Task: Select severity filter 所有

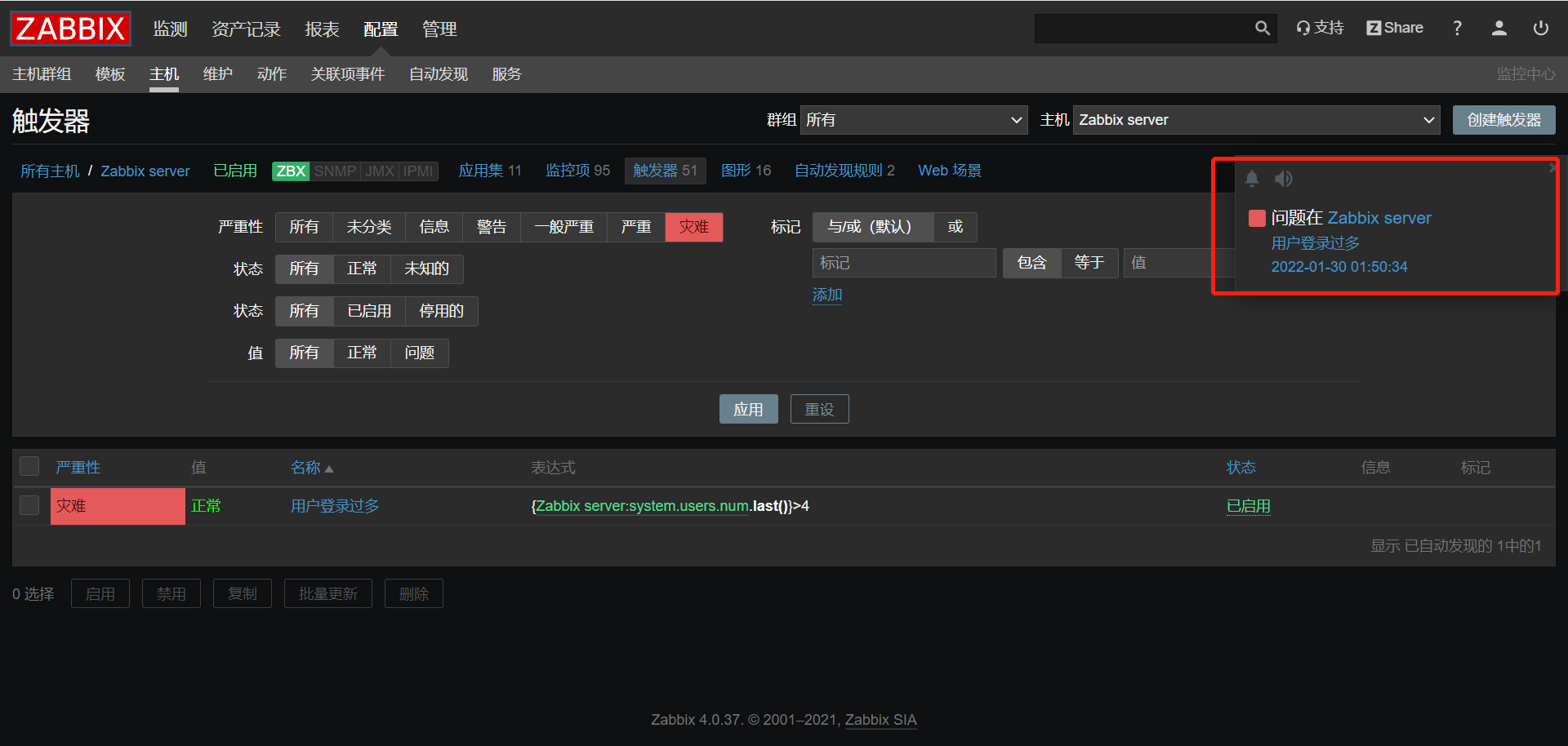Action: click(x=304, y=227)
